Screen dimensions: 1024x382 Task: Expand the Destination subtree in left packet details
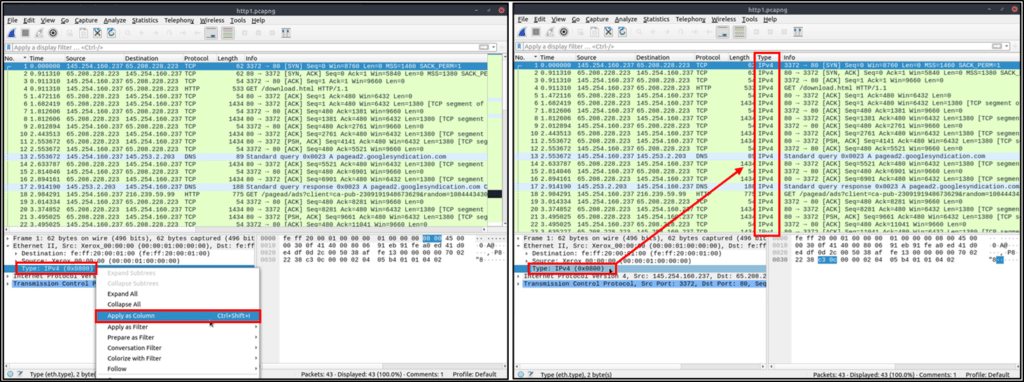coord(16,253)
